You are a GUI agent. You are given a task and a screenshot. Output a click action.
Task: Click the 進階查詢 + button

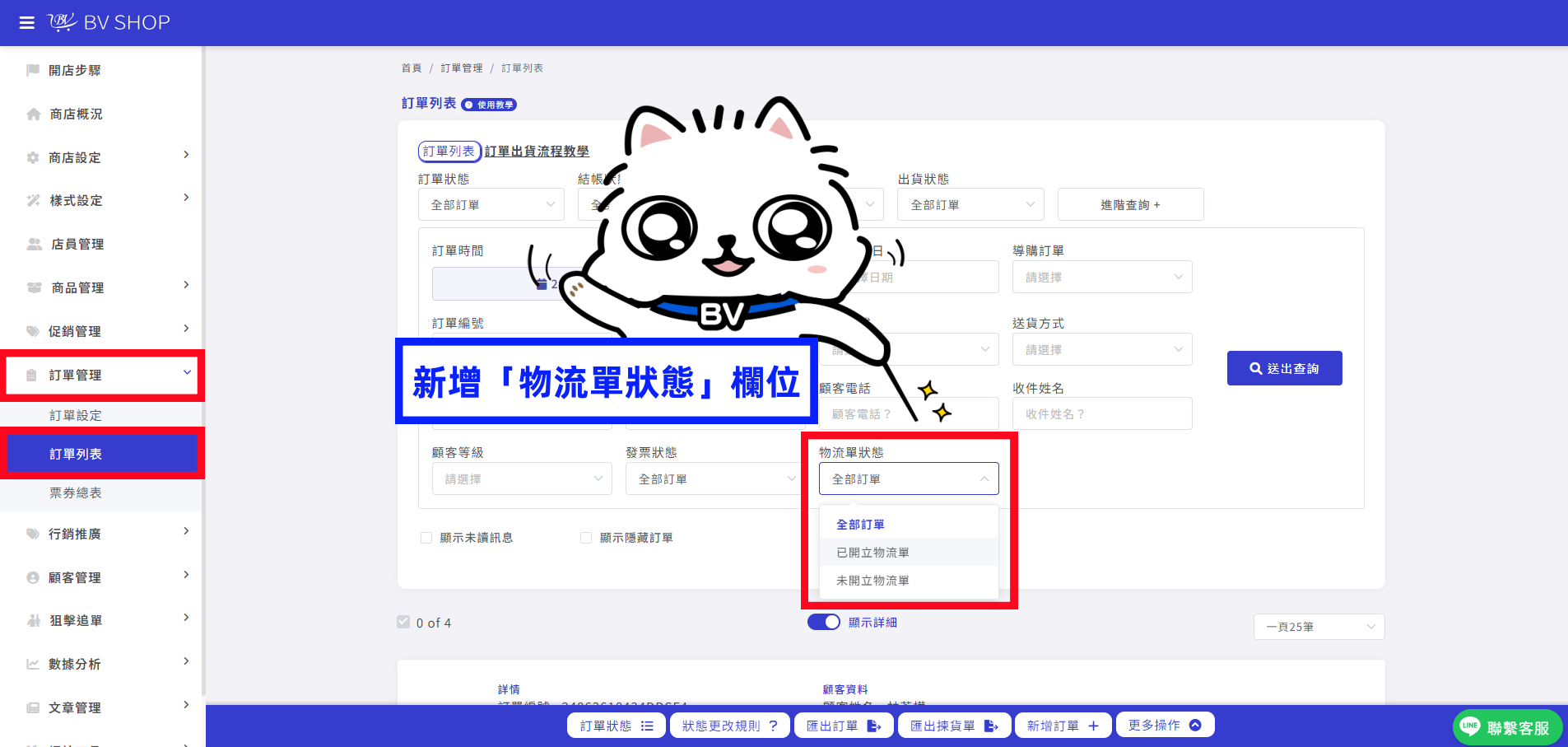coord(1131,204)
